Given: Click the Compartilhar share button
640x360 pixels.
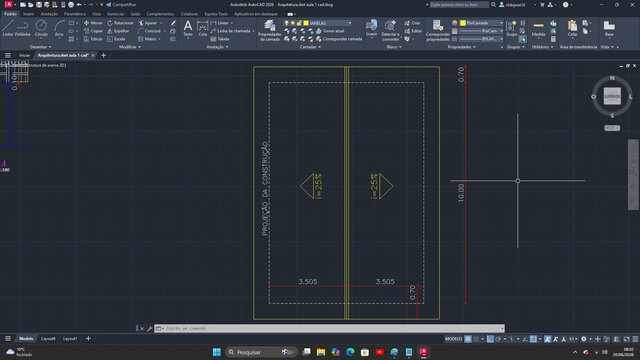Looking at the screenshot, I should coord(121,4).
